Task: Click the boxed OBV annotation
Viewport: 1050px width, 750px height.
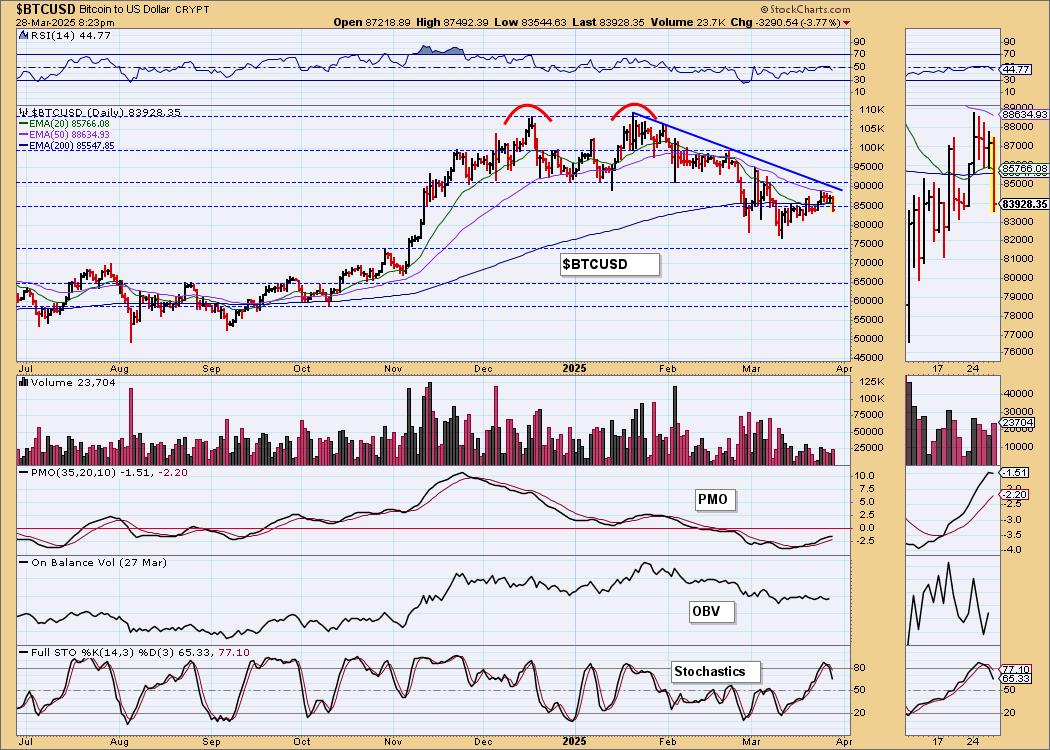Action: (712, 611)
